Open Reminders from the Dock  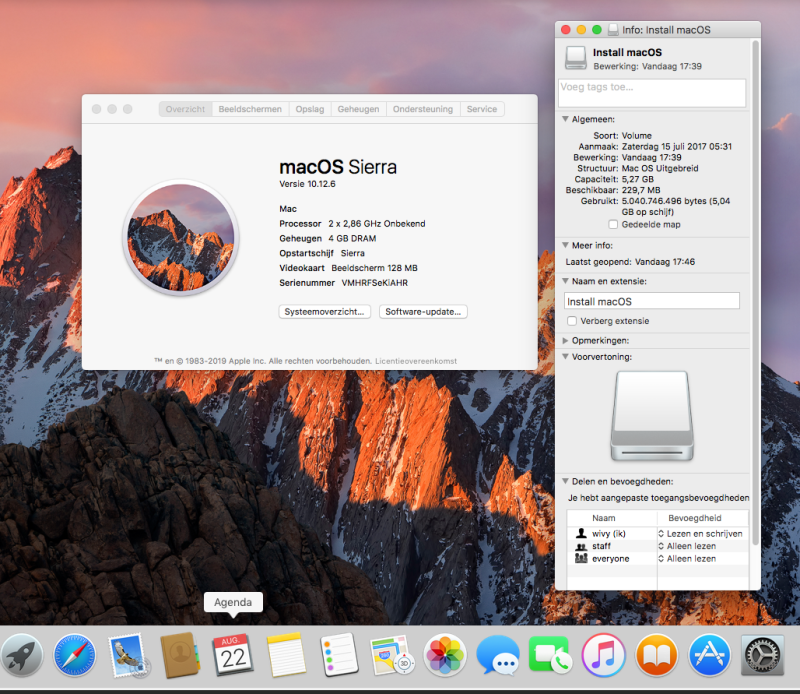[x=339, y=655]
